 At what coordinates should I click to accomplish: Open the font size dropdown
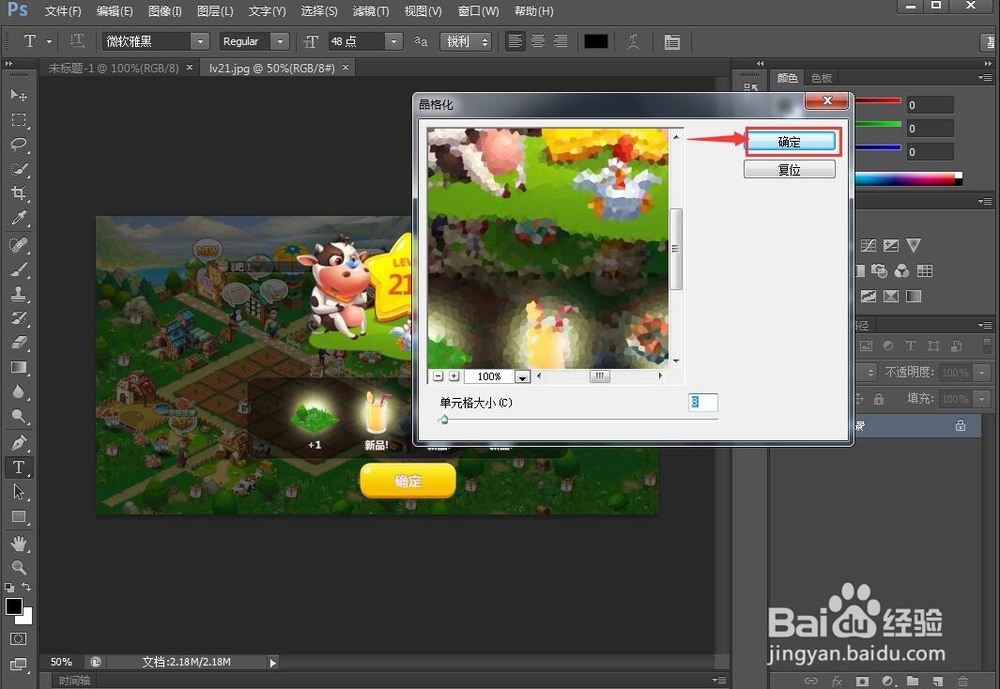[x=393, y=41]
